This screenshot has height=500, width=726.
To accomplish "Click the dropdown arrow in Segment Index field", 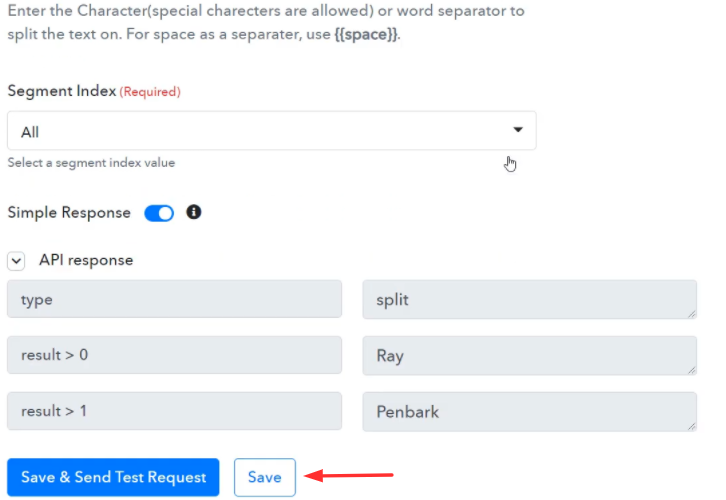I will point(518,130).
